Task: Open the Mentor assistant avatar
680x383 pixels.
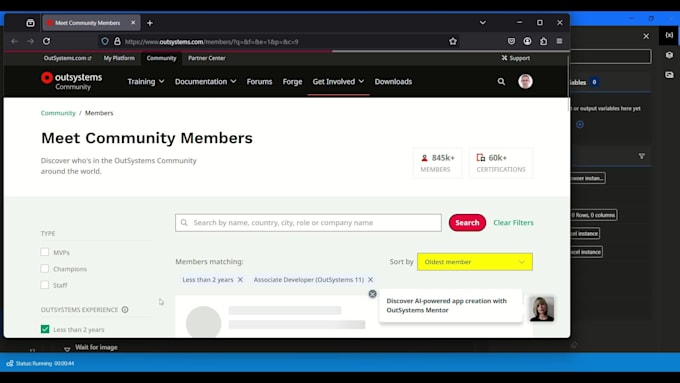Action: (x=542, y=309)
